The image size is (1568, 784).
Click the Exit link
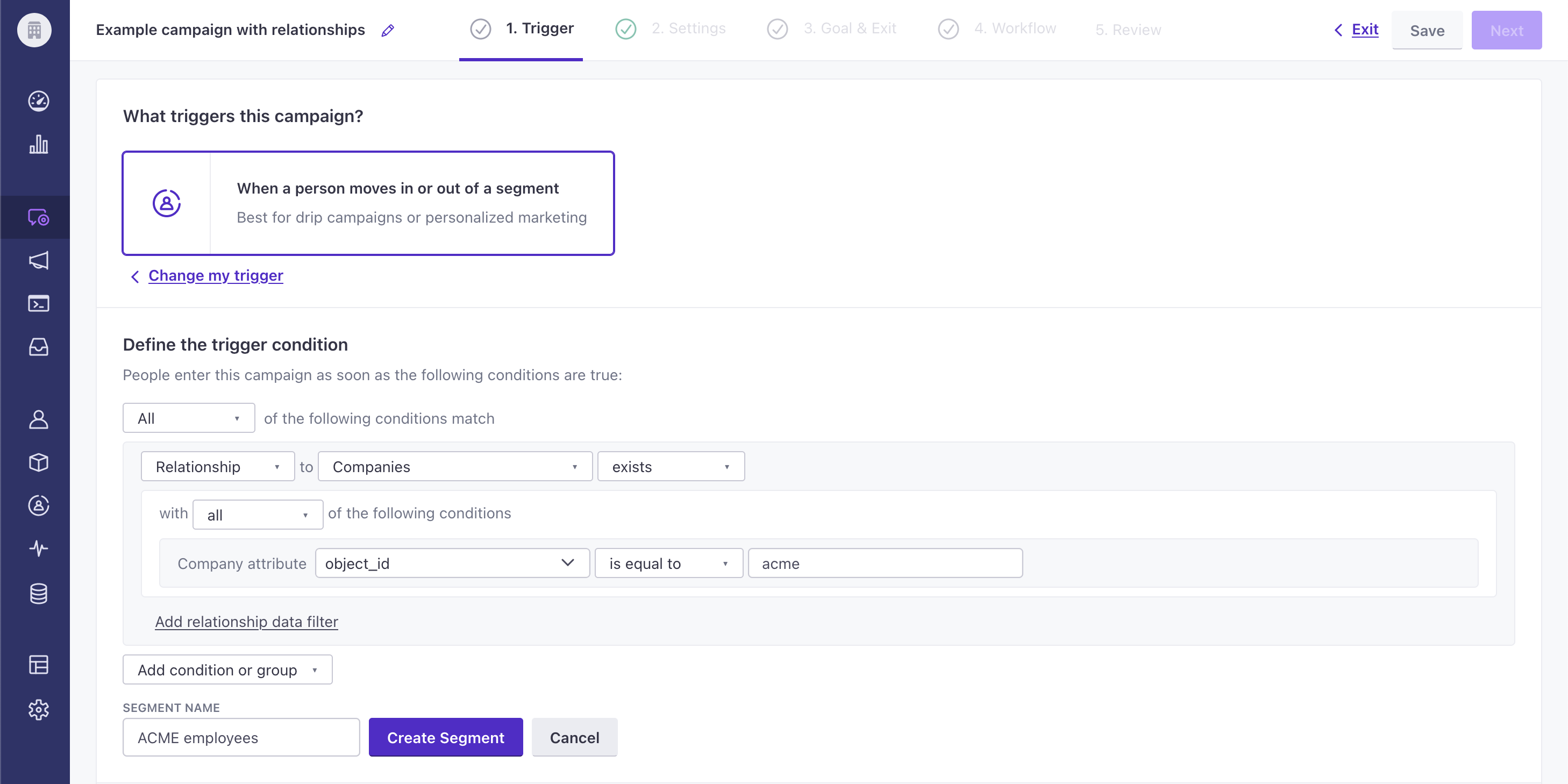(1365, 29)
